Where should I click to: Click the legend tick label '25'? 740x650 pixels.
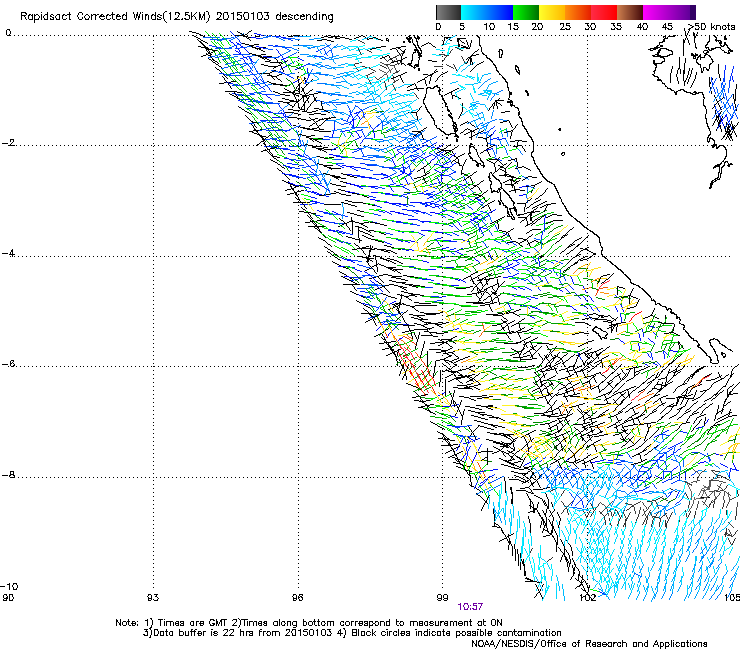(x=564, y=27)
